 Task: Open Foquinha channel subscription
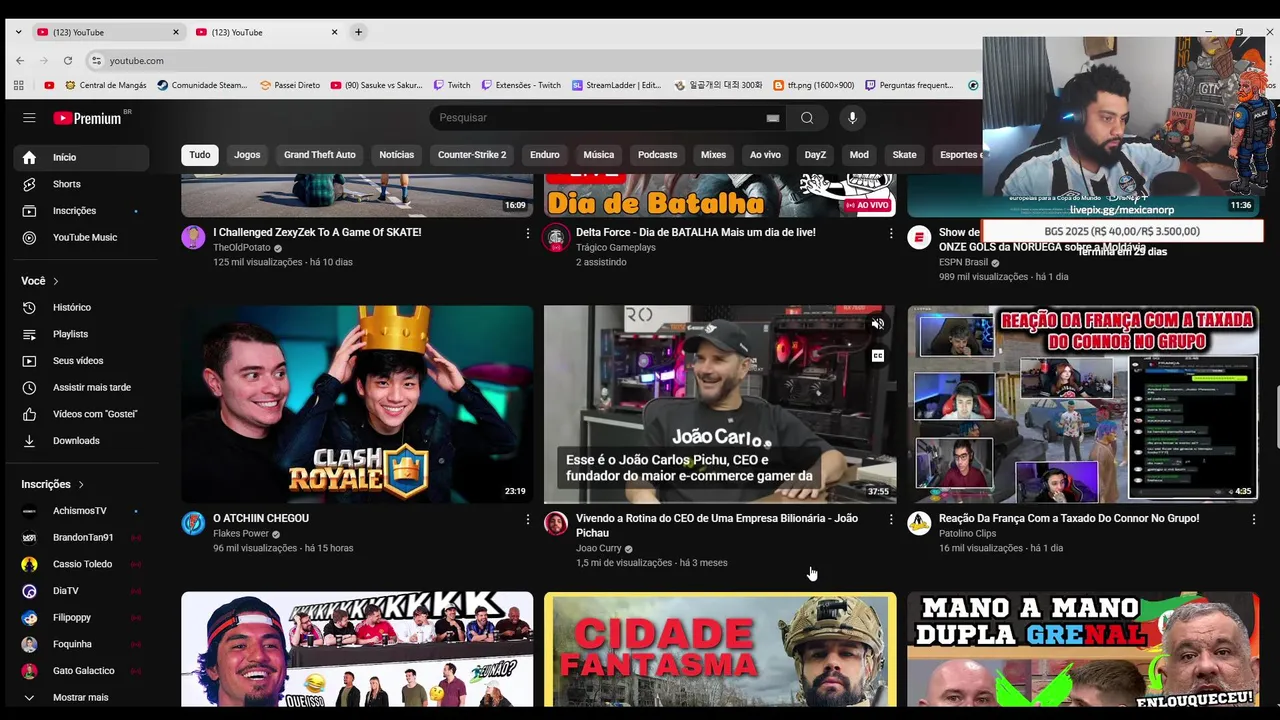81,644
